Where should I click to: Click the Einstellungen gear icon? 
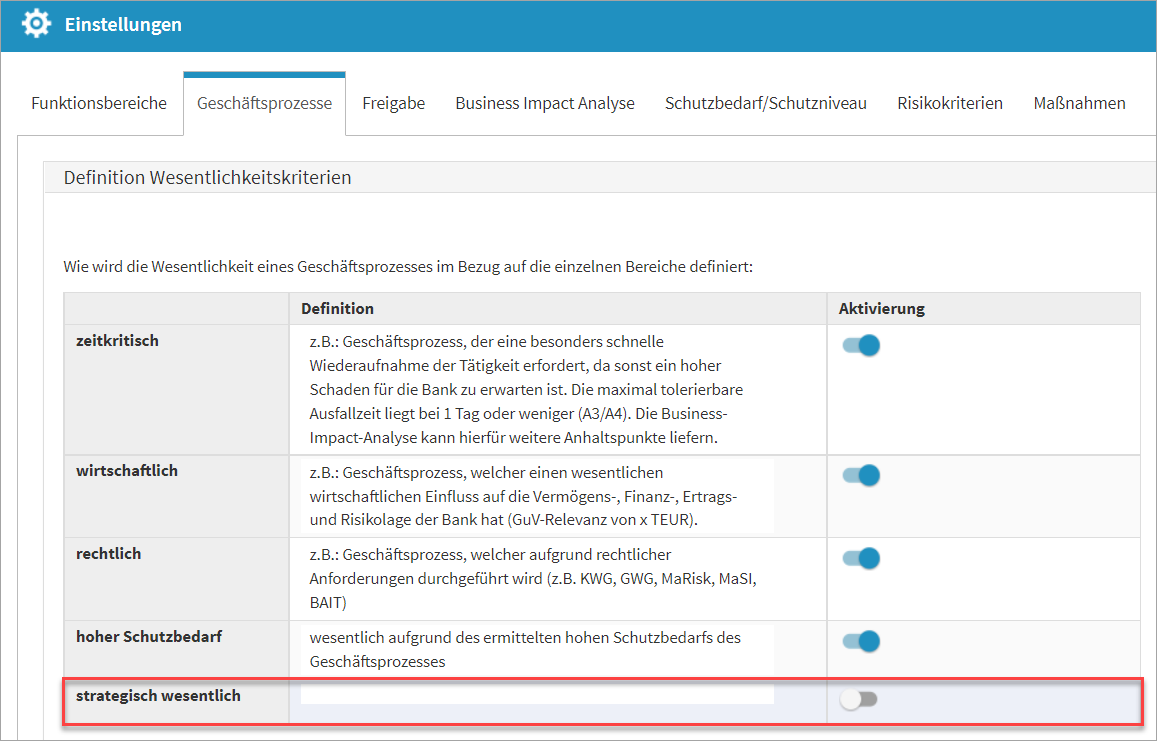(36, 24)
